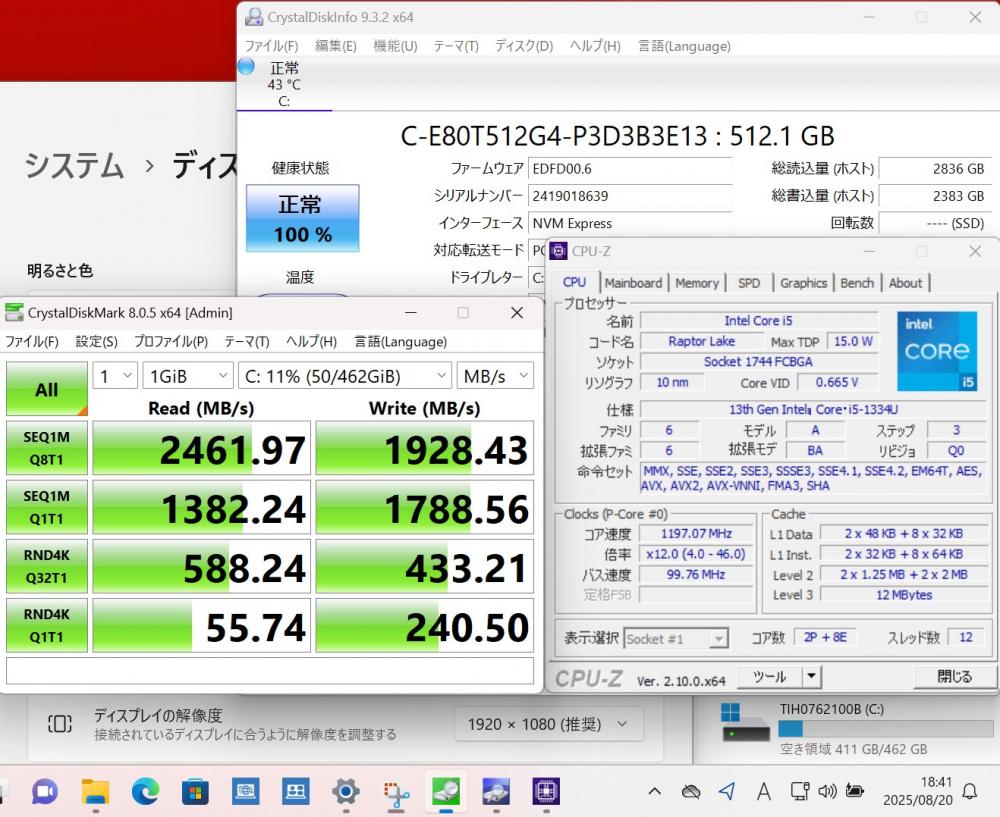This screenshot has width=1000, height=817.
Task: Open the Snipping Tool taskbar icon
Action: (x=396, y=792)
